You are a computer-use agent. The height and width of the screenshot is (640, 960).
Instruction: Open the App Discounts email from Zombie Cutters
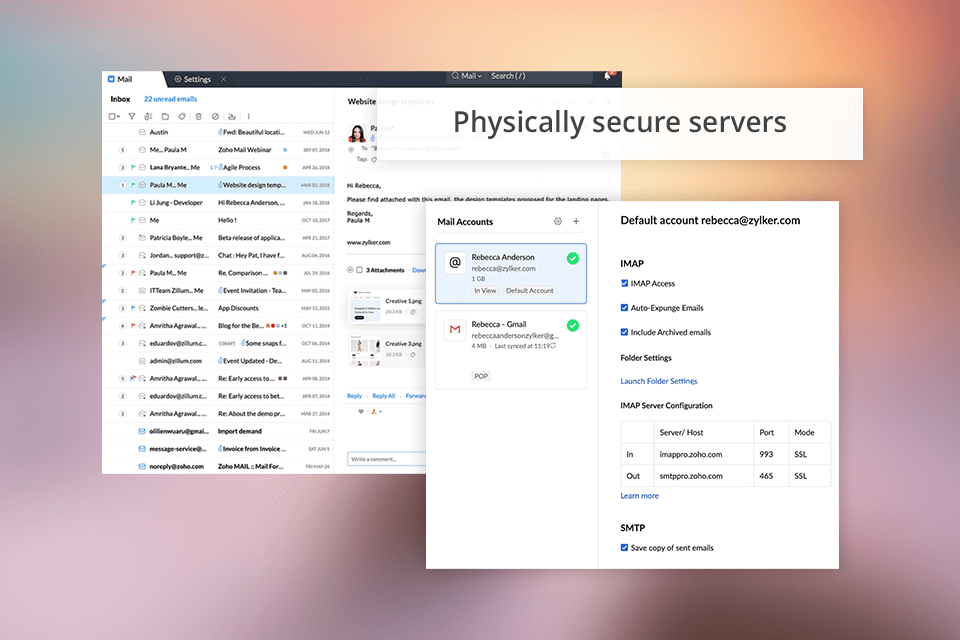click(x=218, y=308)
